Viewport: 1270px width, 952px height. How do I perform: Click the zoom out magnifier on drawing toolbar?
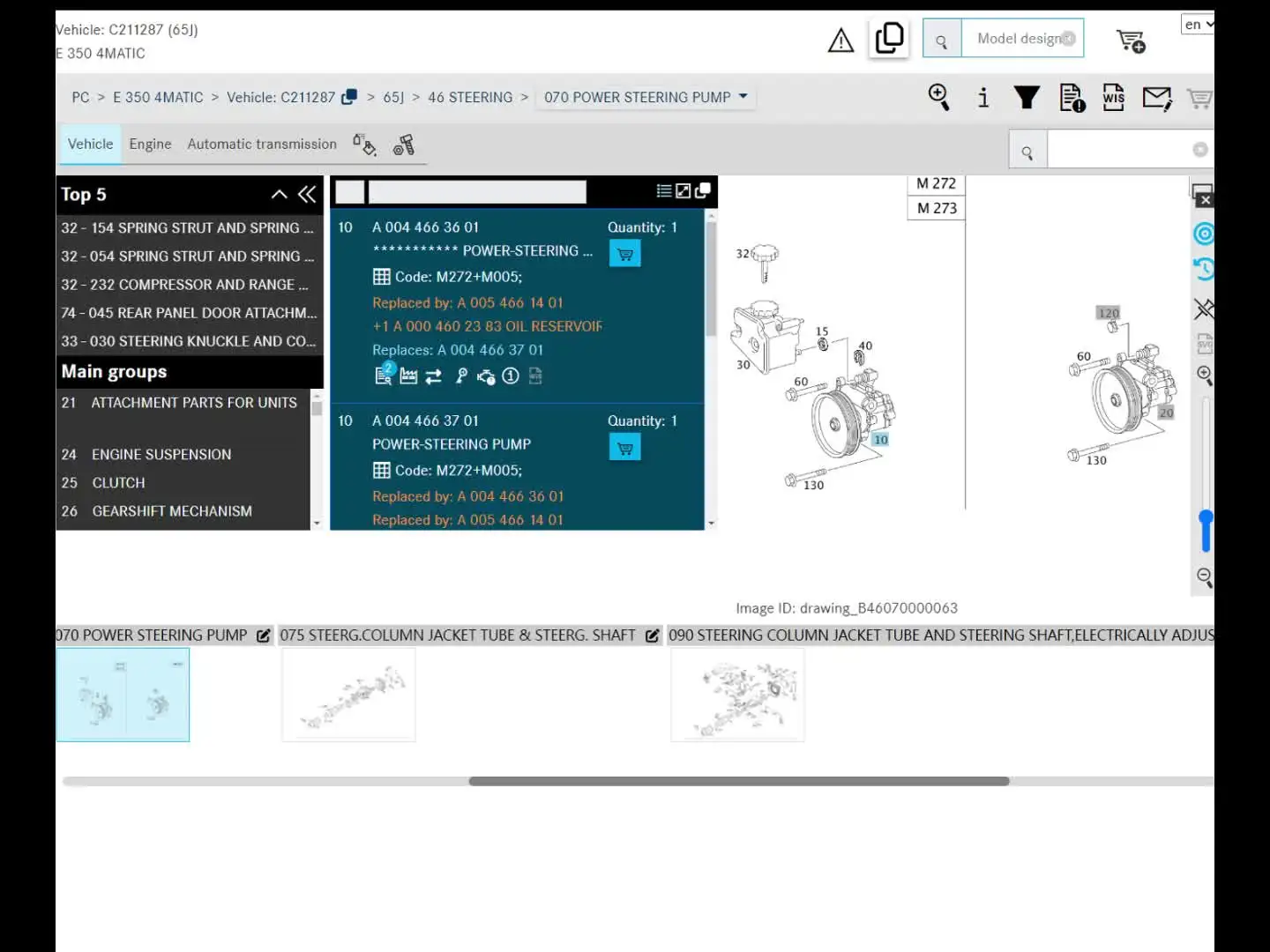click(x=1205, y=577)
